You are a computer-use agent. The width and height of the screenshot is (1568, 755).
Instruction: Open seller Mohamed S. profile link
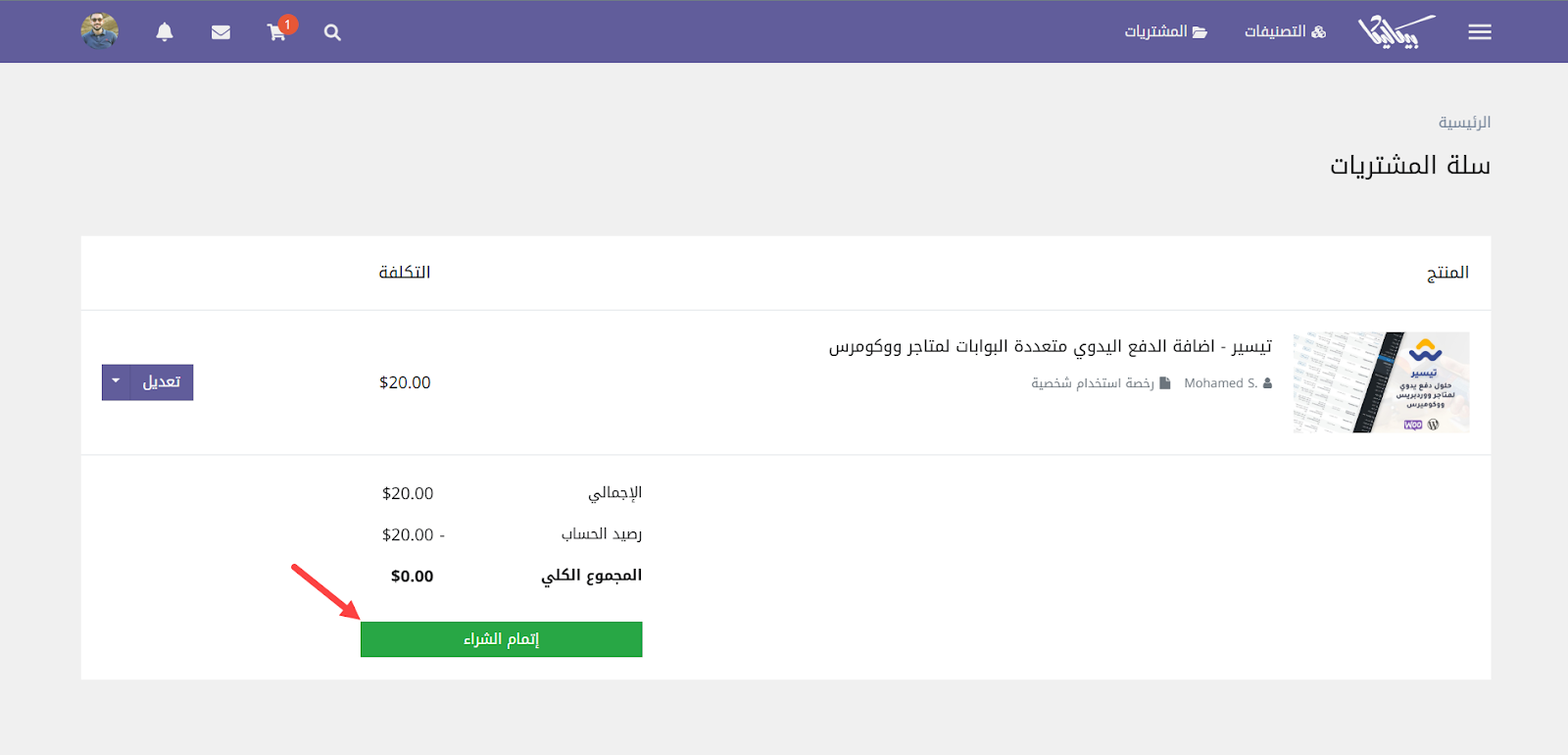(1220, 383)
